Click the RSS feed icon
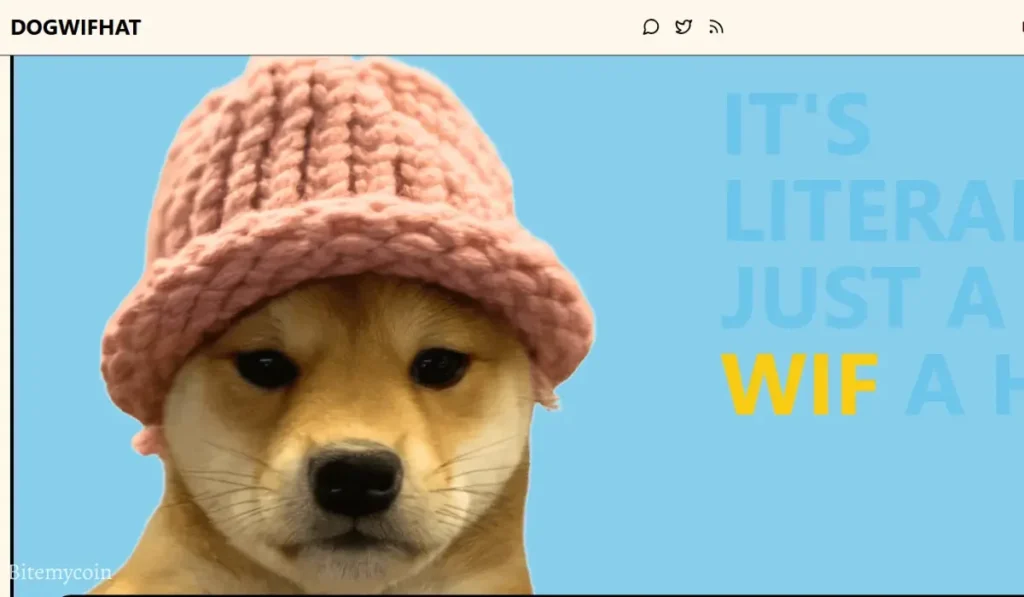This screenshot has width=1024, height=597. [716, 27]
